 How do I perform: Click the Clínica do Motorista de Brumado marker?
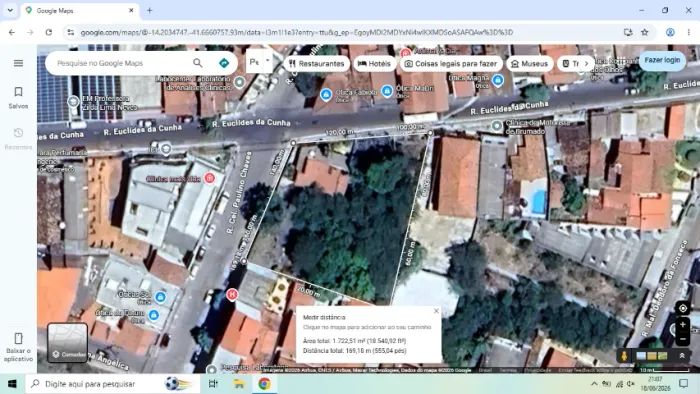point(496,126)
